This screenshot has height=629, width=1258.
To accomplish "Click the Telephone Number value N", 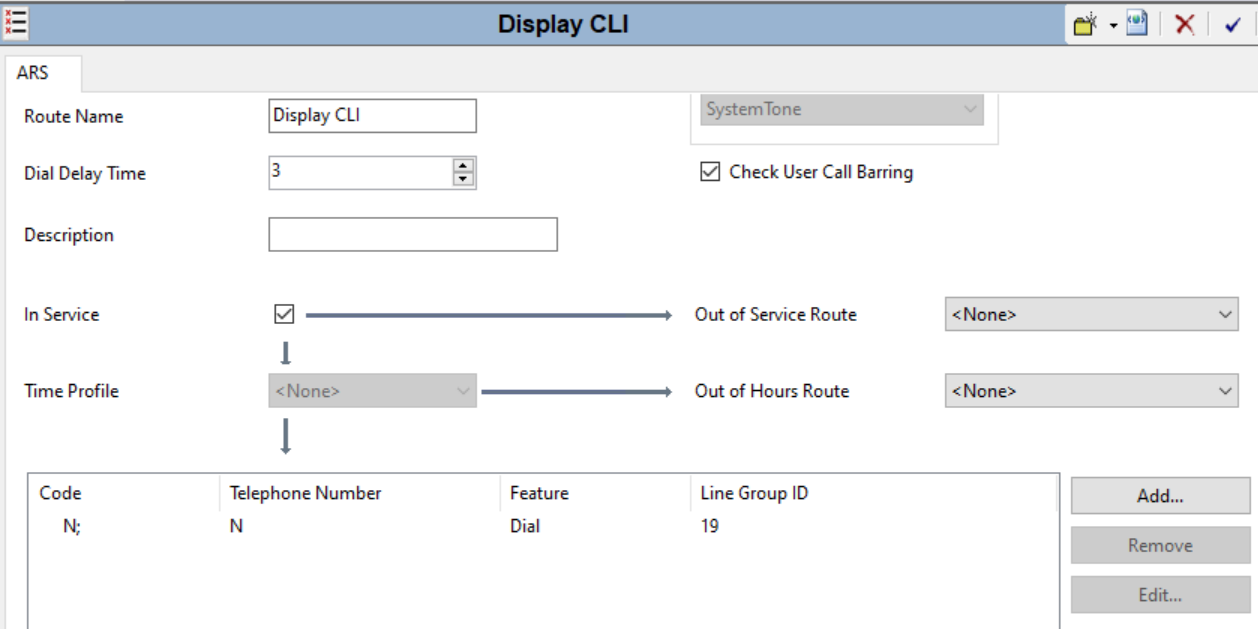I will [236, 526].
